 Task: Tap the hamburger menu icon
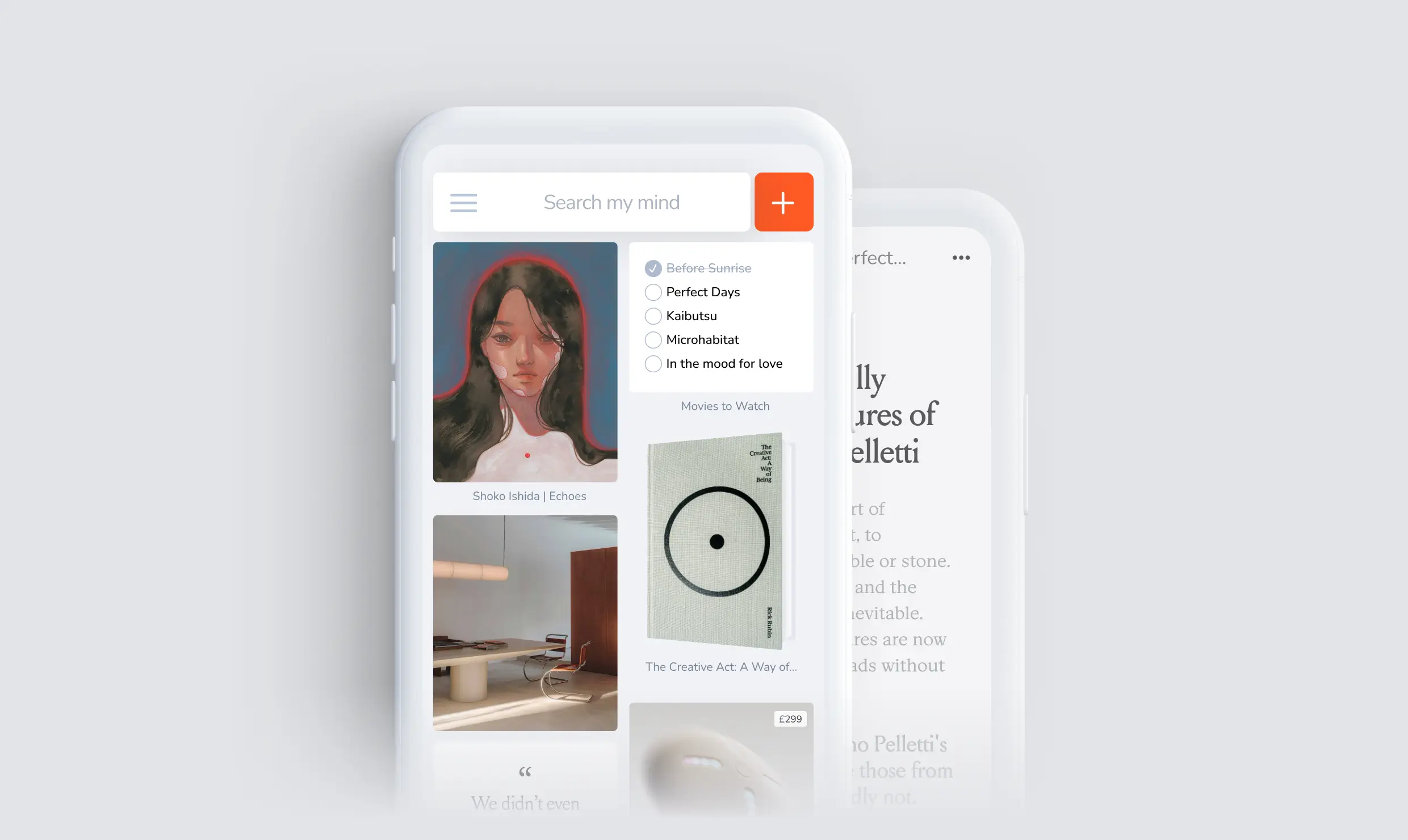[464, 203]
